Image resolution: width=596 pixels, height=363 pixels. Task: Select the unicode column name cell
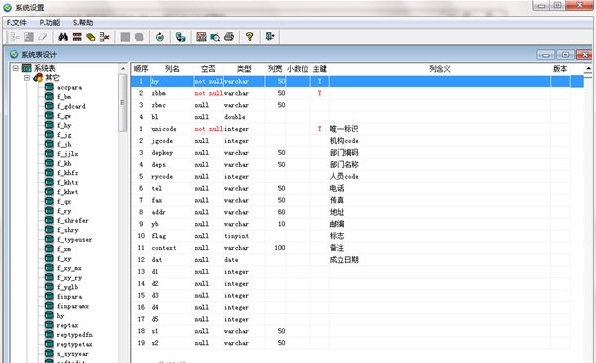coord(164,129)
